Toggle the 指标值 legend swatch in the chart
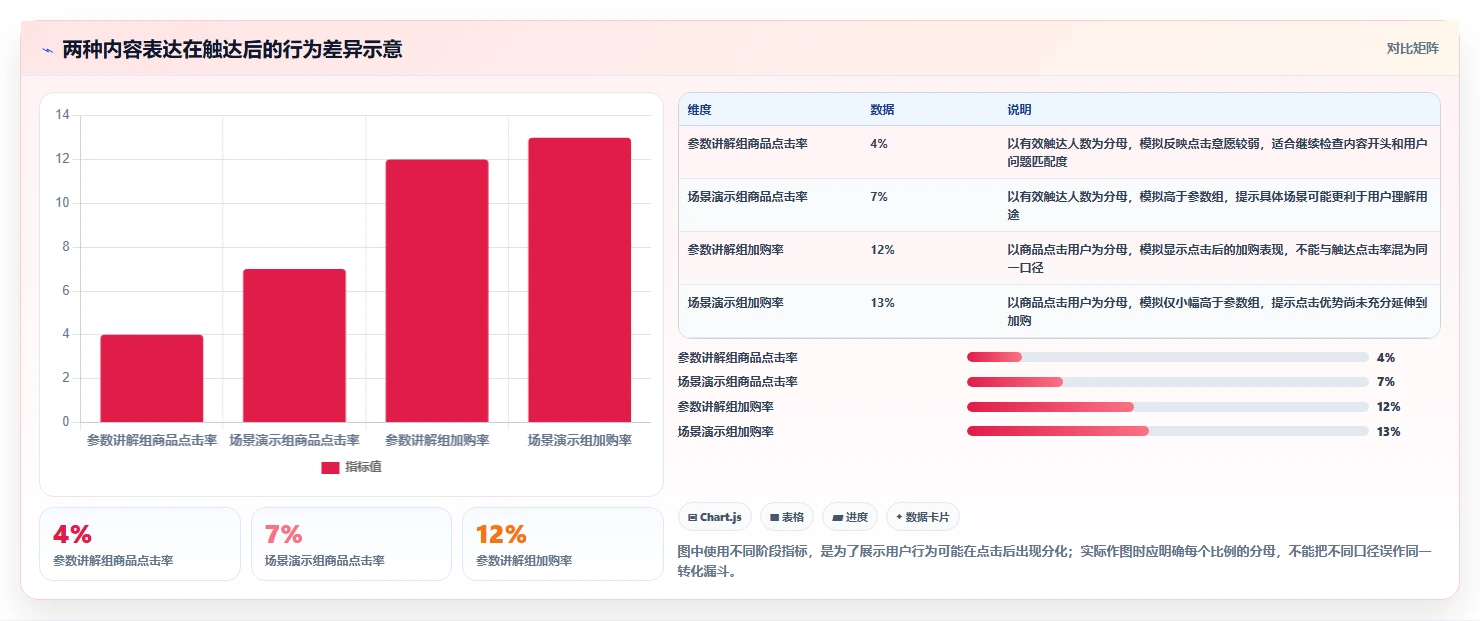This screenshot has height=621, width=1480. [x=330, y=468]
